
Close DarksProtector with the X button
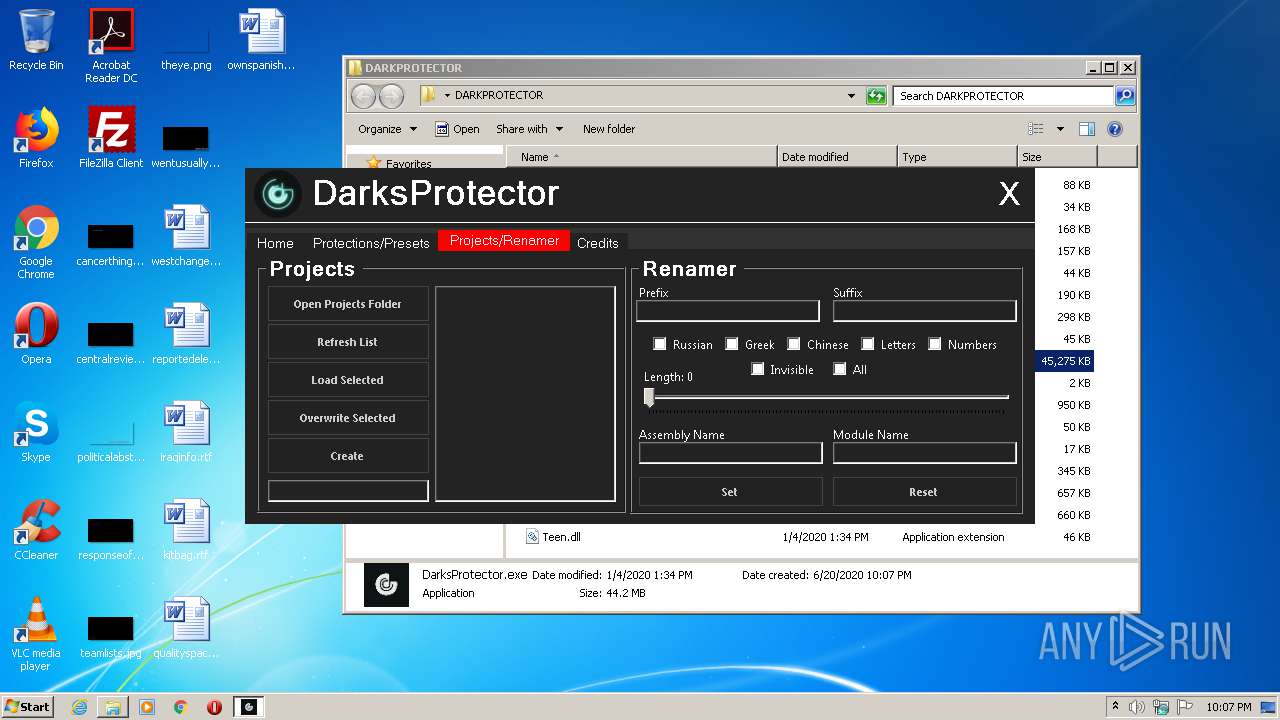tap(1009, 194)
